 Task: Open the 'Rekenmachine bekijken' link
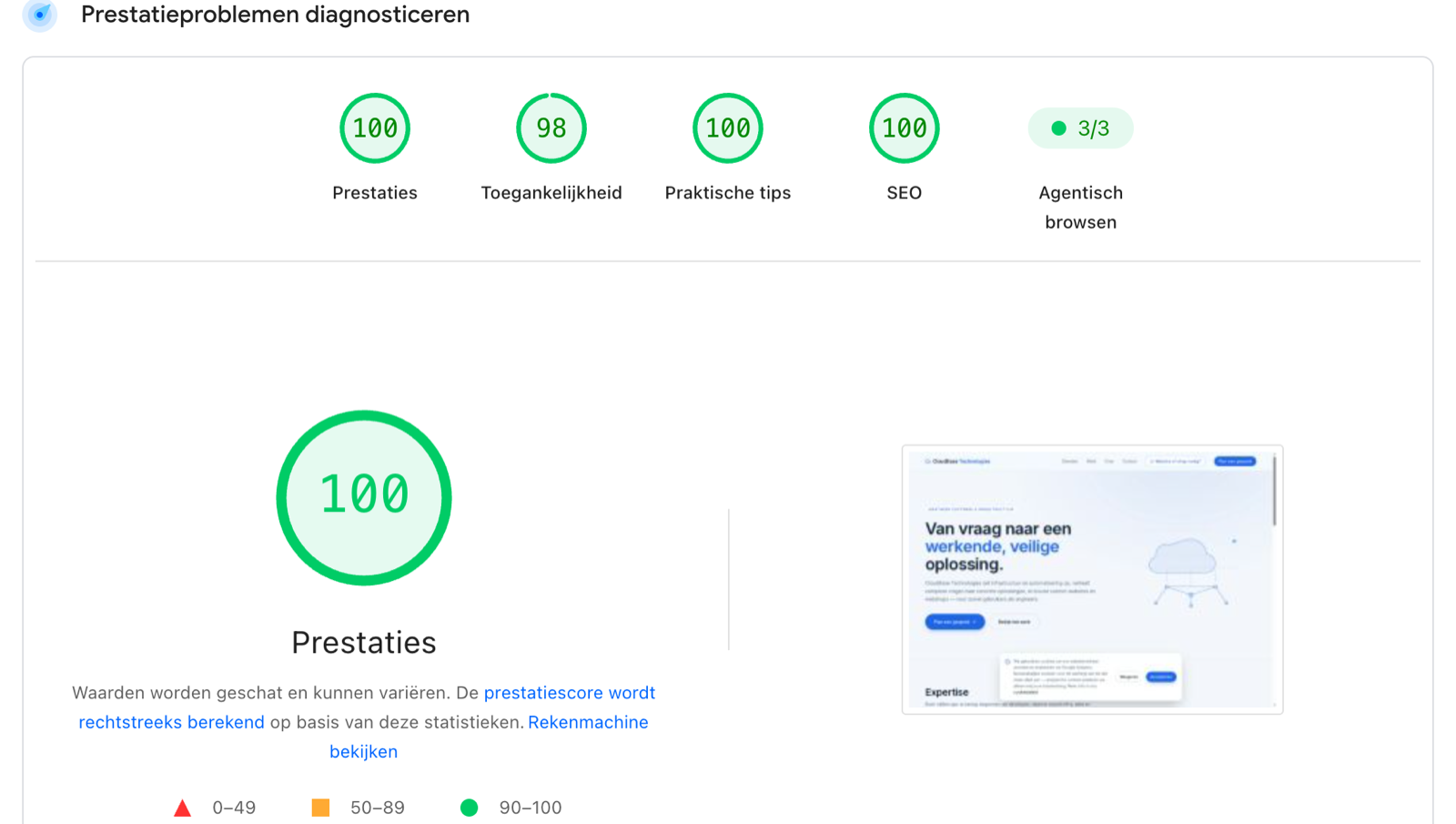tap(588, 722)
